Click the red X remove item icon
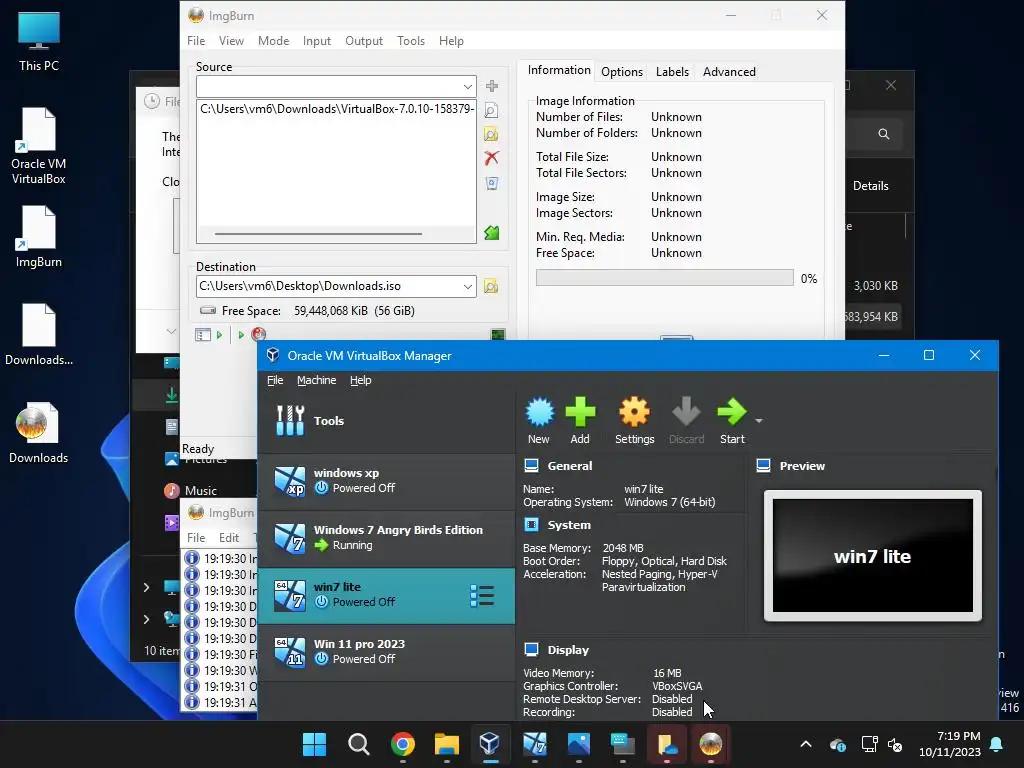1024x768 pixels. coord(491,158)
